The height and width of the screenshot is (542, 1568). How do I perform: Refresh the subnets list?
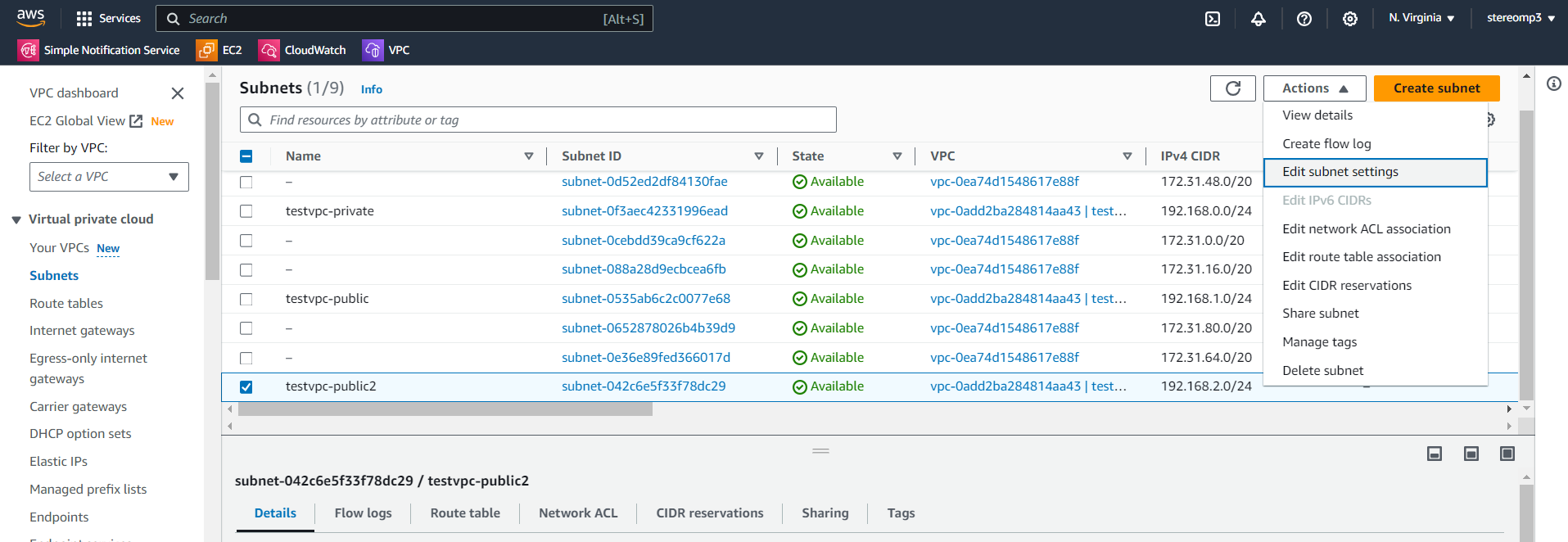(x=1233, y=88)
